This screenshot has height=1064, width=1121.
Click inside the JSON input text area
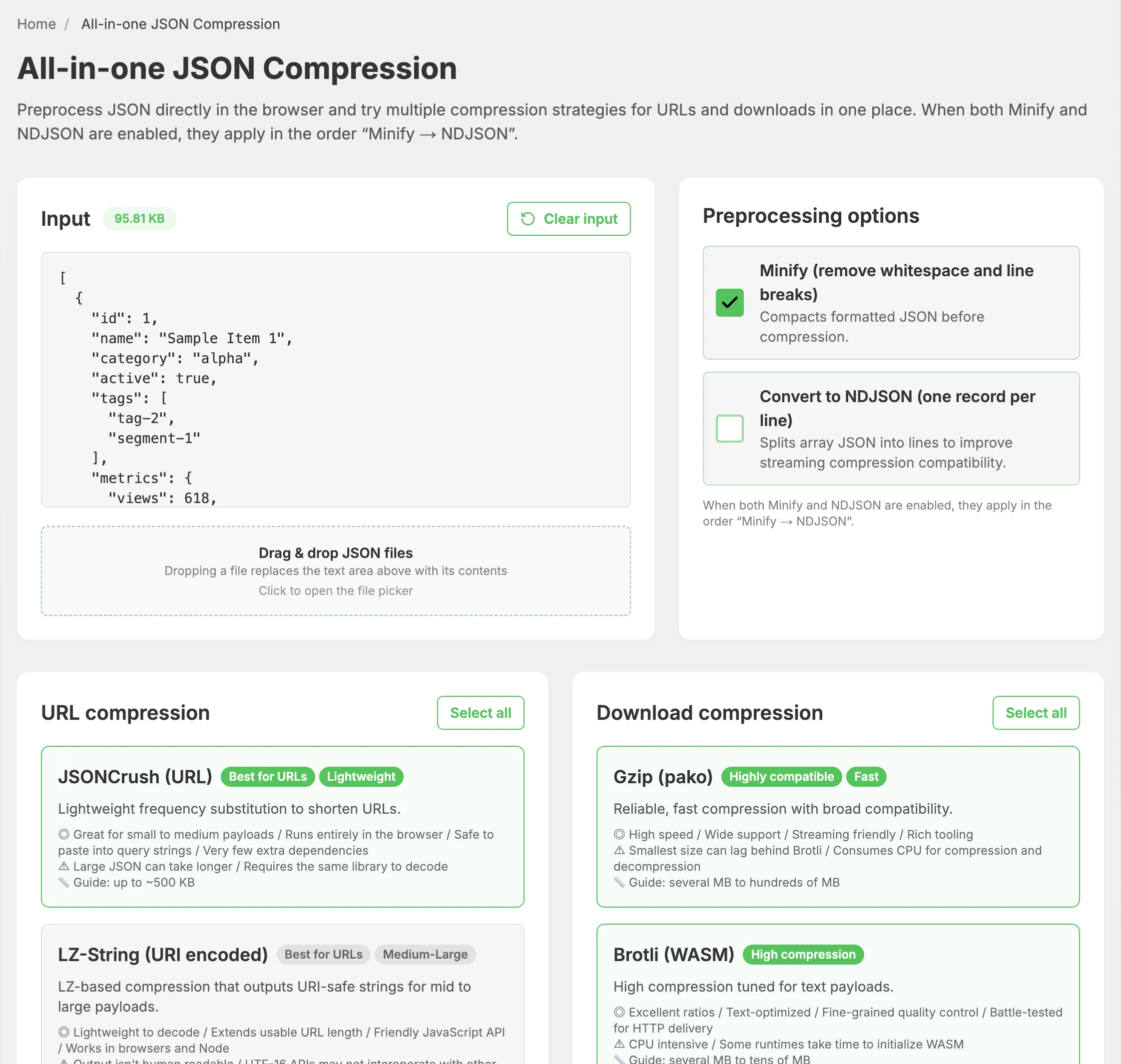click(x=335, y=380)
